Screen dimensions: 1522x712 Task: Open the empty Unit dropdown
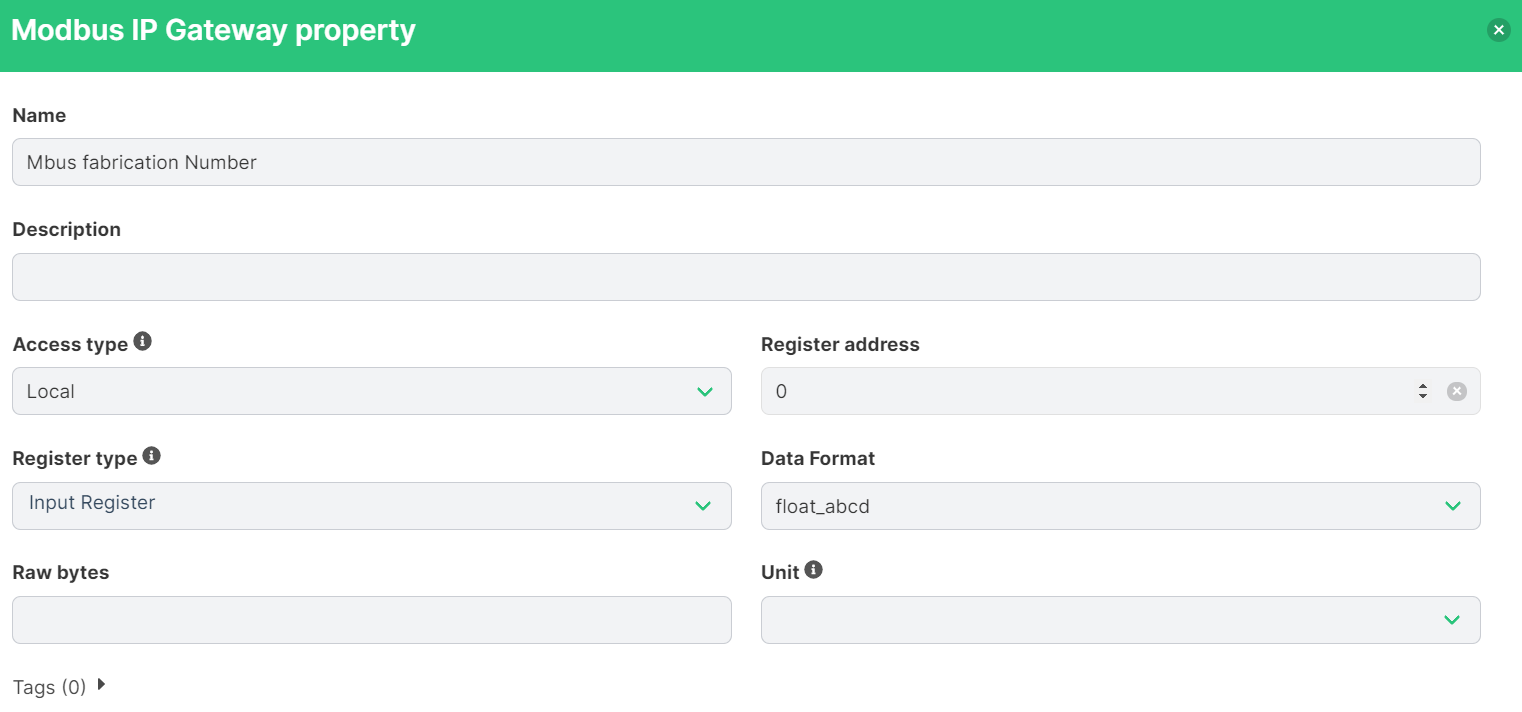[1121, 620]
